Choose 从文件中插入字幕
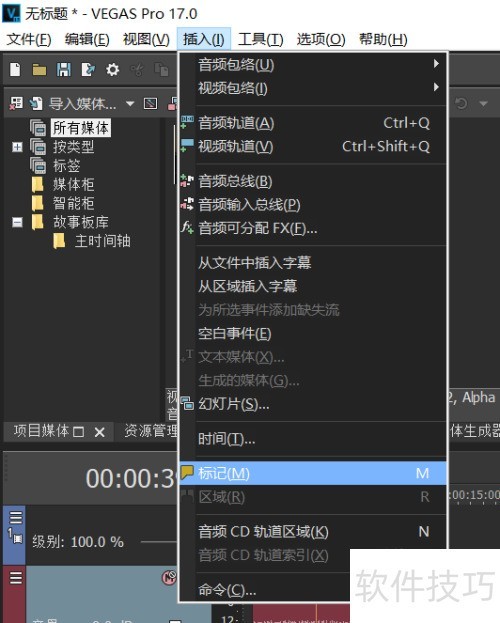 [313, 263]
